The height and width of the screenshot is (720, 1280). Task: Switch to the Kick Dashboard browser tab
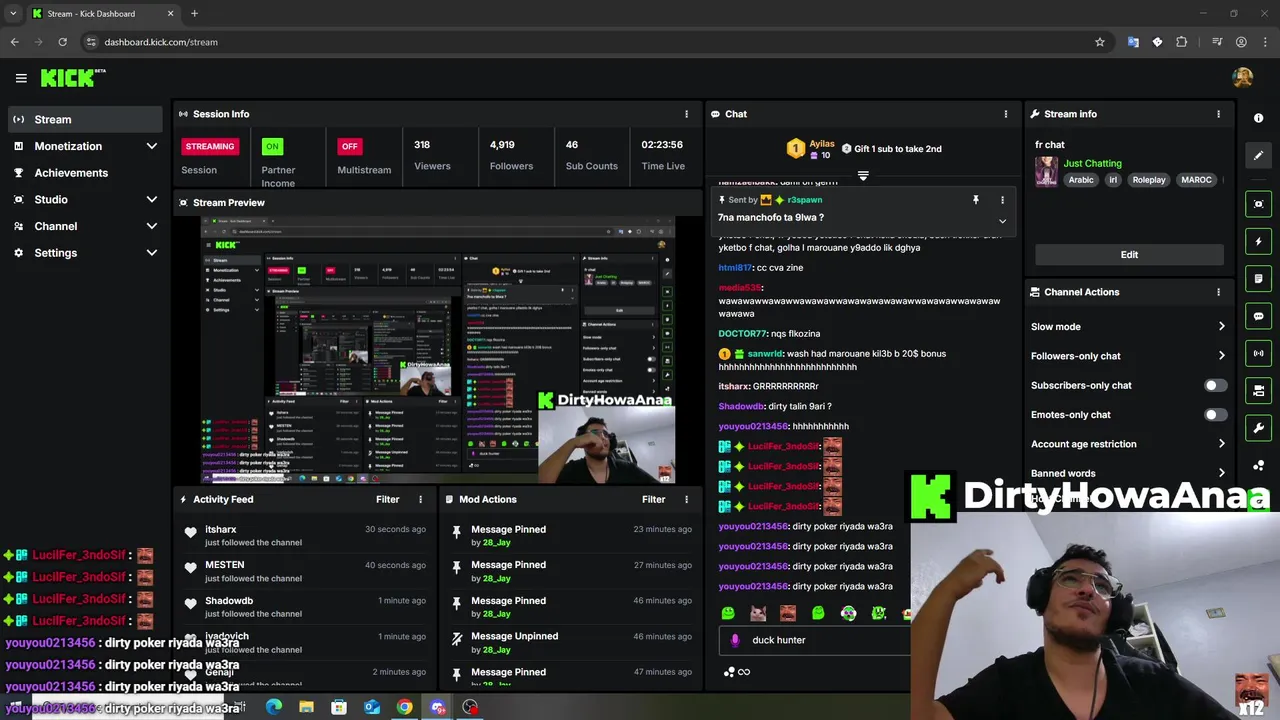pos(103,14)
